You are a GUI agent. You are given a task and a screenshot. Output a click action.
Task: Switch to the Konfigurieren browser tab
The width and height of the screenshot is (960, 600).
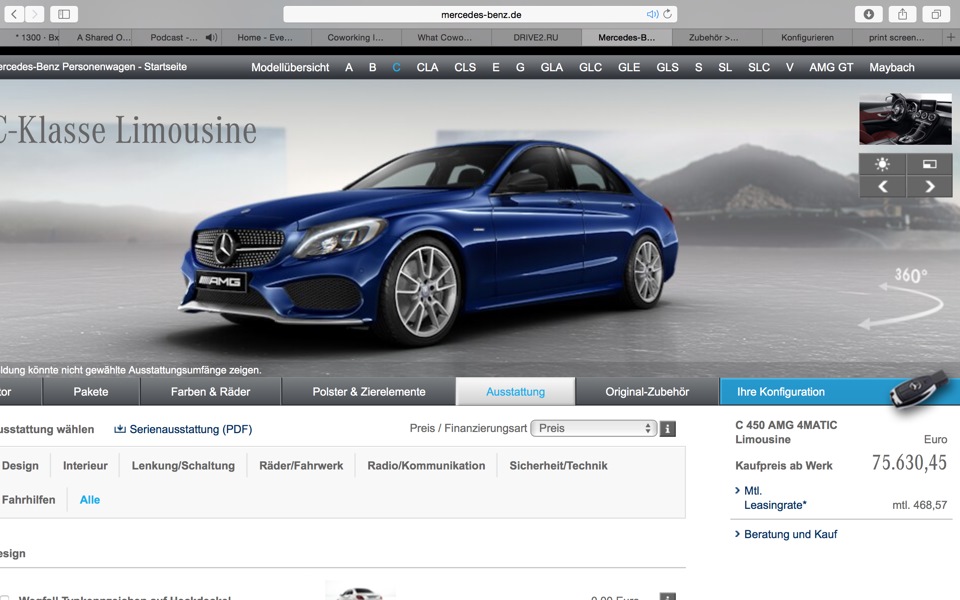pos(807,37)
